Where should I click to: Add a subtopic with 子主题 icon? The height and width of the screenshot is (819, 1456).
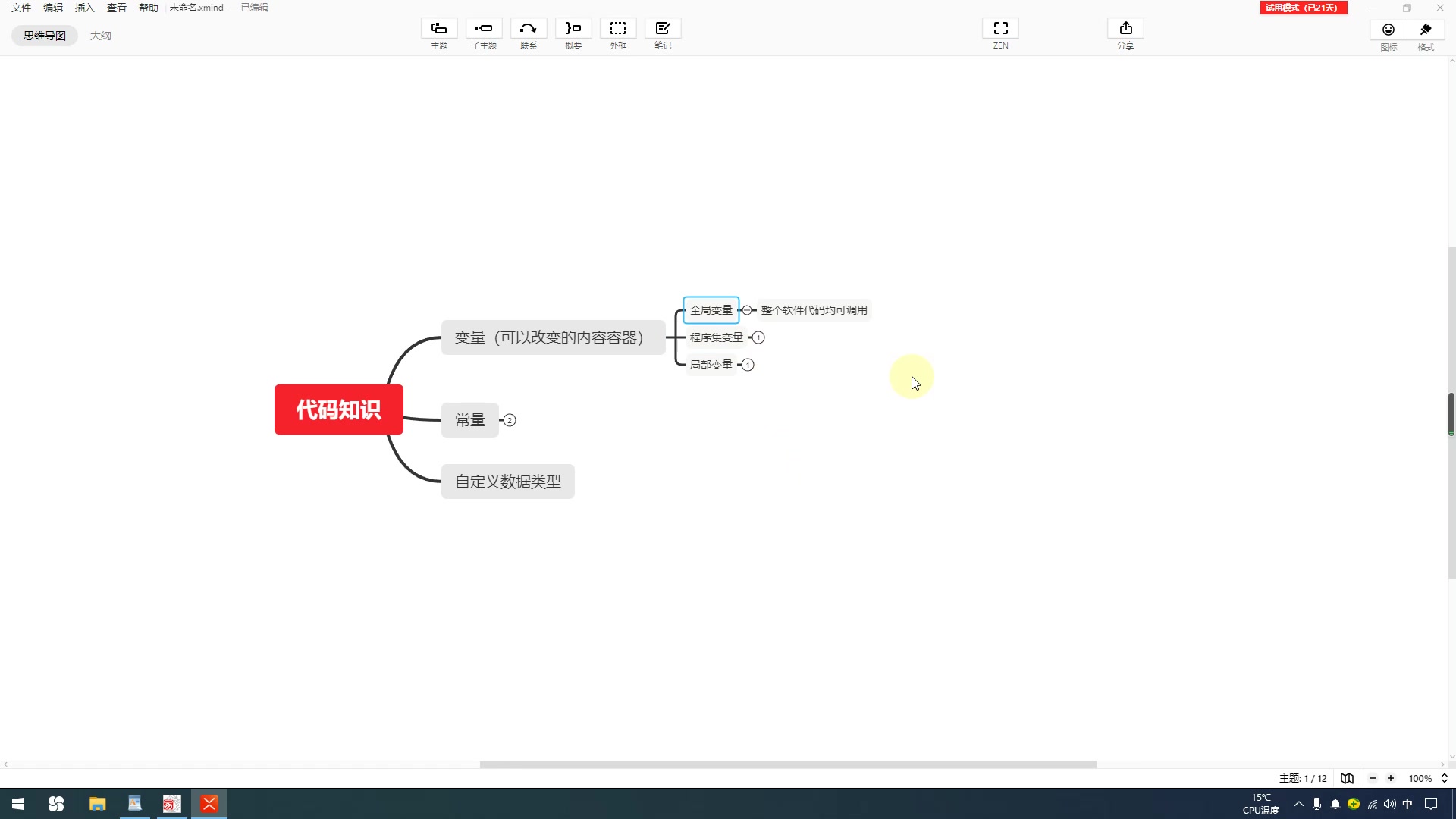click(x=484, y=29)
